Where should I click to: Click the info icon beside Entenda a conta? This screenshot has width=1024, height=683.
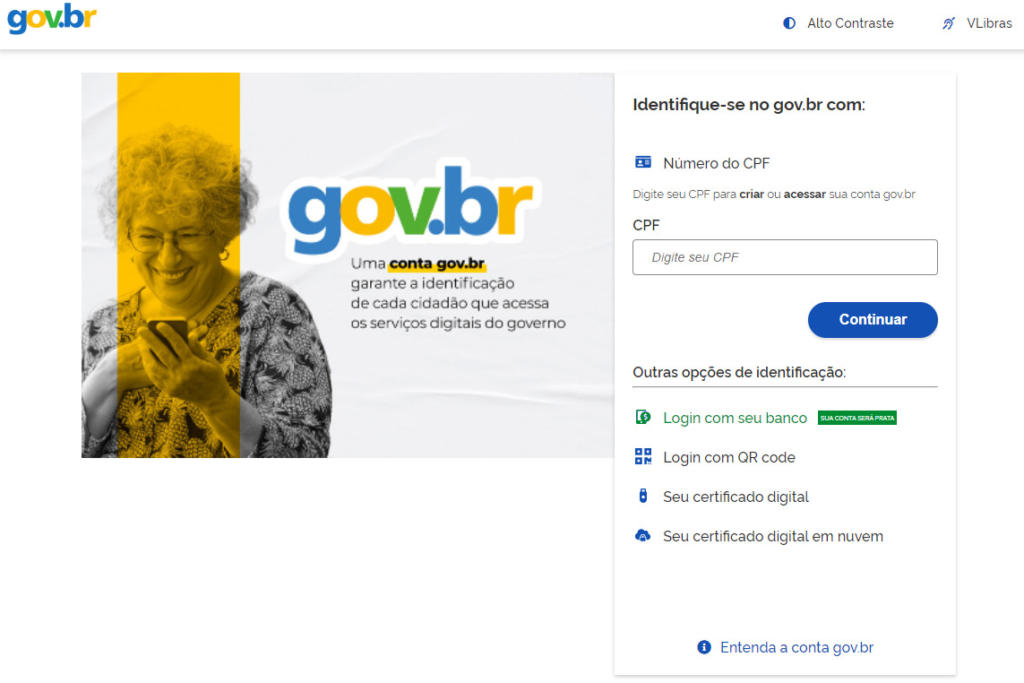703,647
